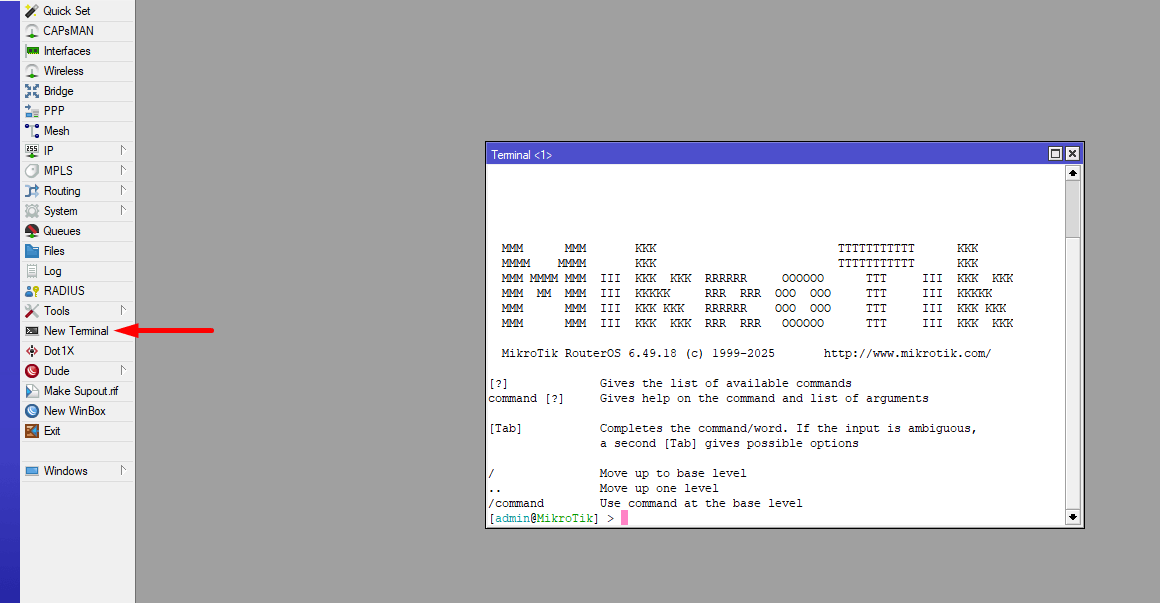Click the MikroTik RouterOS 6.49.18 text

click(x=589, y=354)
